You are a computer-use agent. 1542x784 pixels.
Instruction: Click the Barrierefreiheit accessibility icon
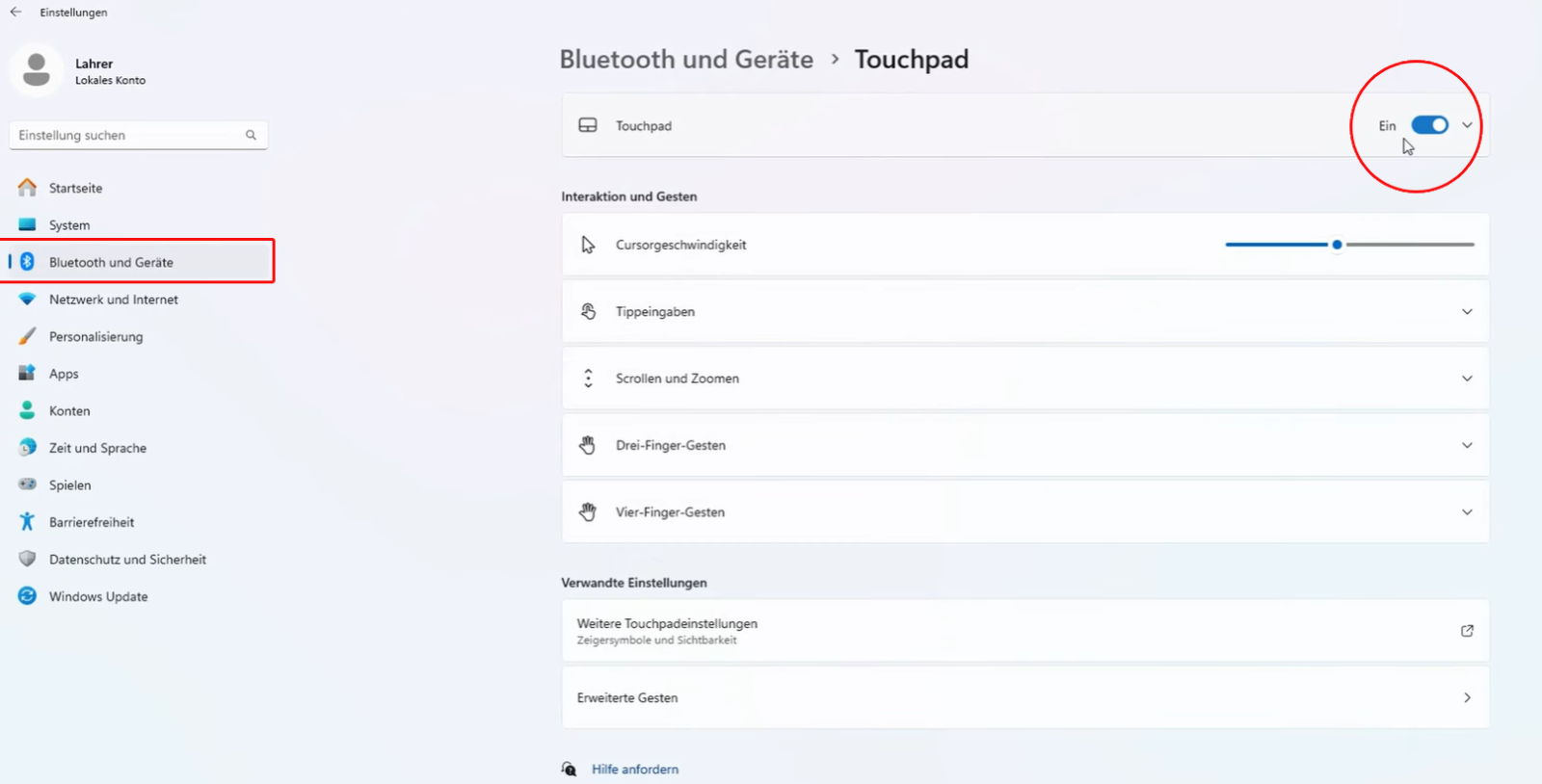pyautogui.click(x=27, y=522)
